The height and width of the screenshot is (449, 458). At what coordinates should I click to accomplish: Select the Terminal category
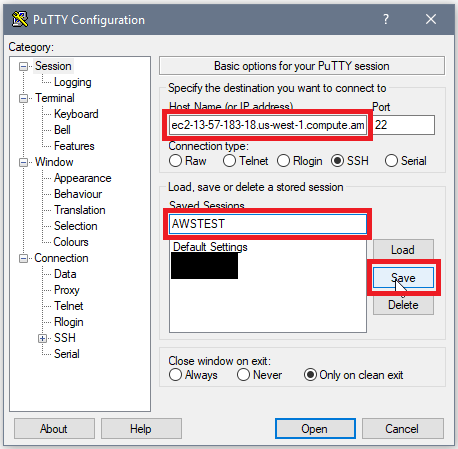tap(55, 98)
